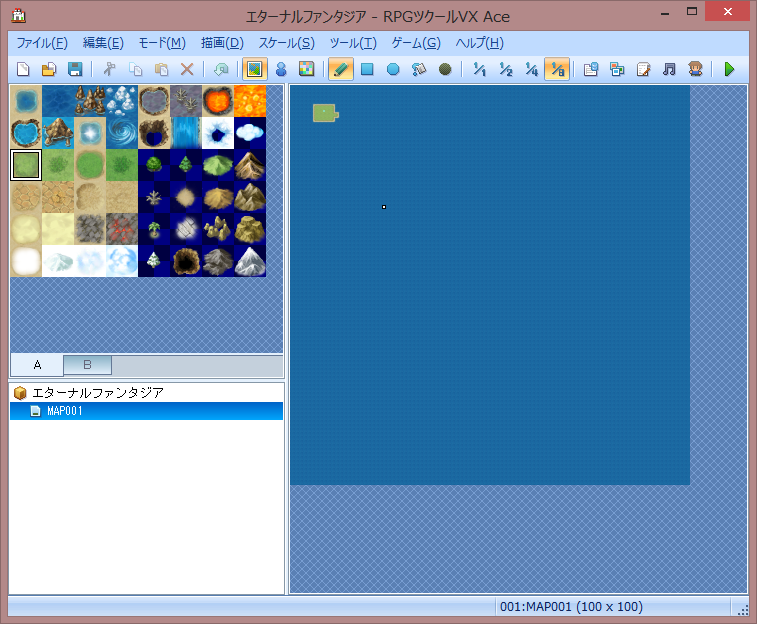The height and width of the screenshot is (624, 757).
Task: Click the Cut scissors icon
Action: [x=110, y=69]
